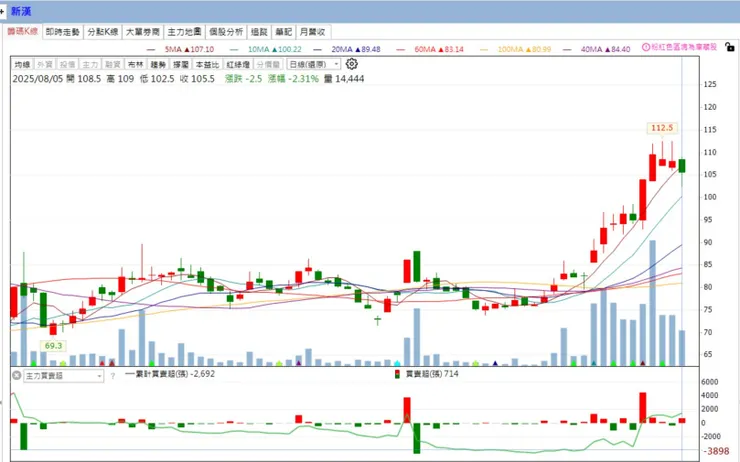Toggle the 紅綠燈 overlay button
Image resolution: width=740 pixels, height=462 pixels.
pos(238,64)
